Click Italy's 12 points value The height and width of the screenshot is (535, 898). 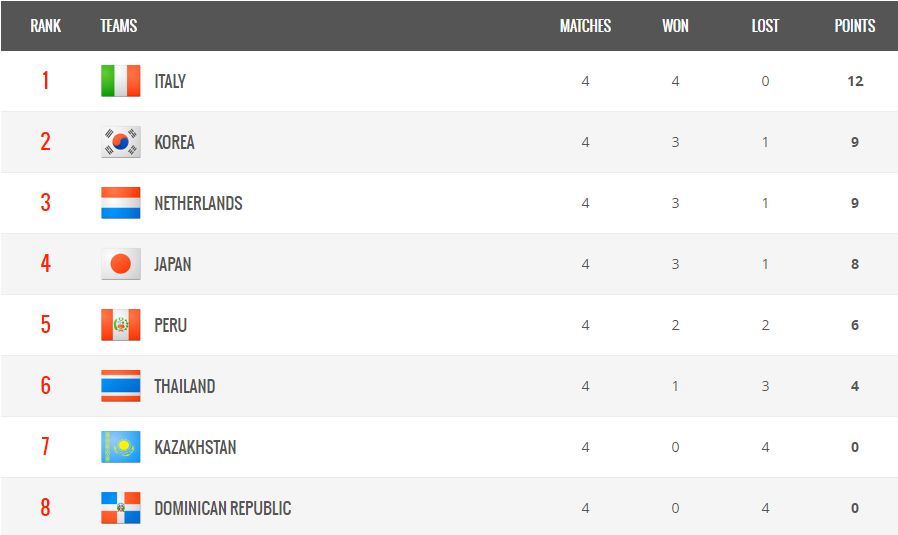click(x=855, y=81)
